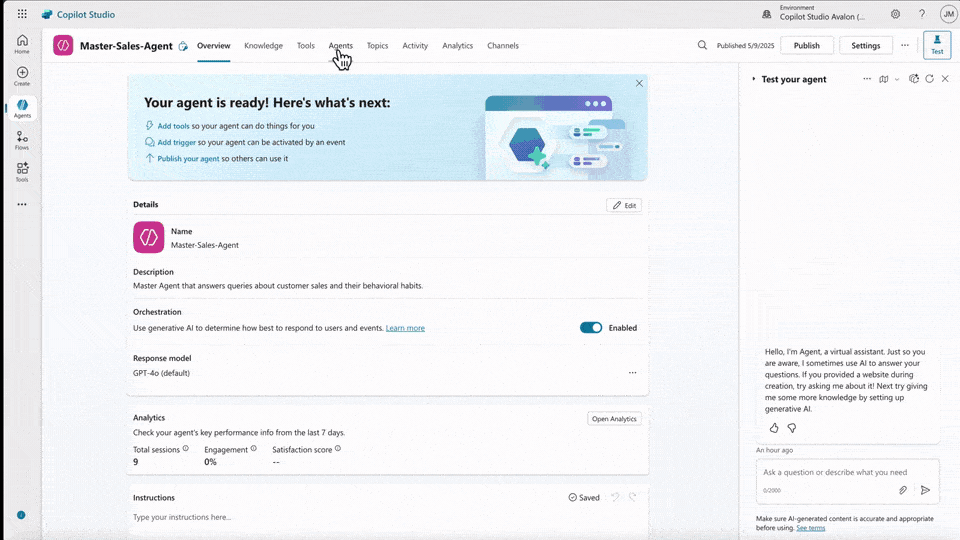
Task: Click the thumbs down on agent reply
Action: click(791, 428)
